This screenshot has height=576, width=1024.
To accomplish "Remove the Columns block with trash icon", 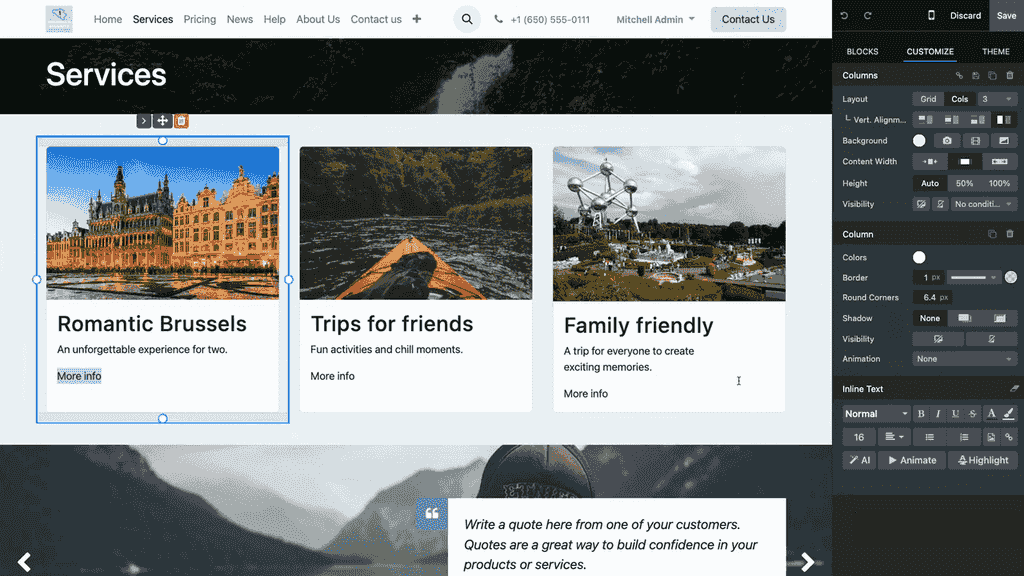I will point(1010,76).
